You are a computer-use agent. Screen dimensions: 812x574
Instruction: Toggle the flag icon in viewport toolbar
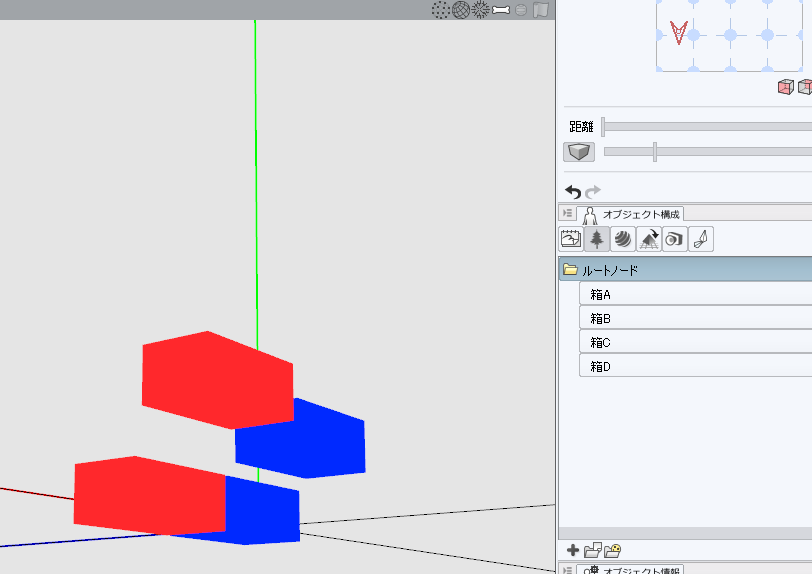[x=541, y=10]
